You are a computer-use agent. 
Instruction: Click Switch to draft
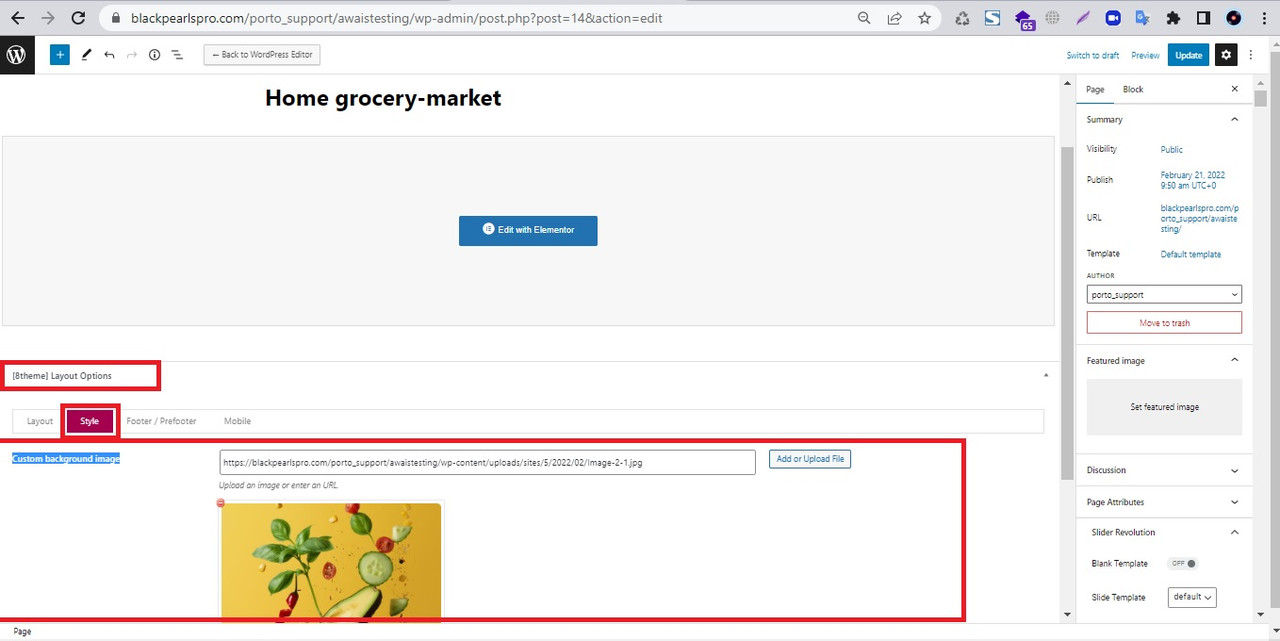(x=1093, y=55)
